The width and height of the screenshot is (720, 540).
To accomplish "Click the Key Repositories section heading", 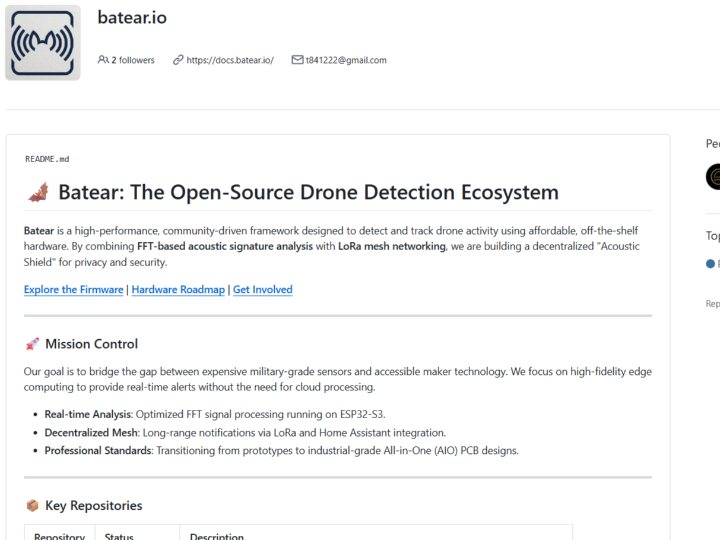I will tap(94, 506).
